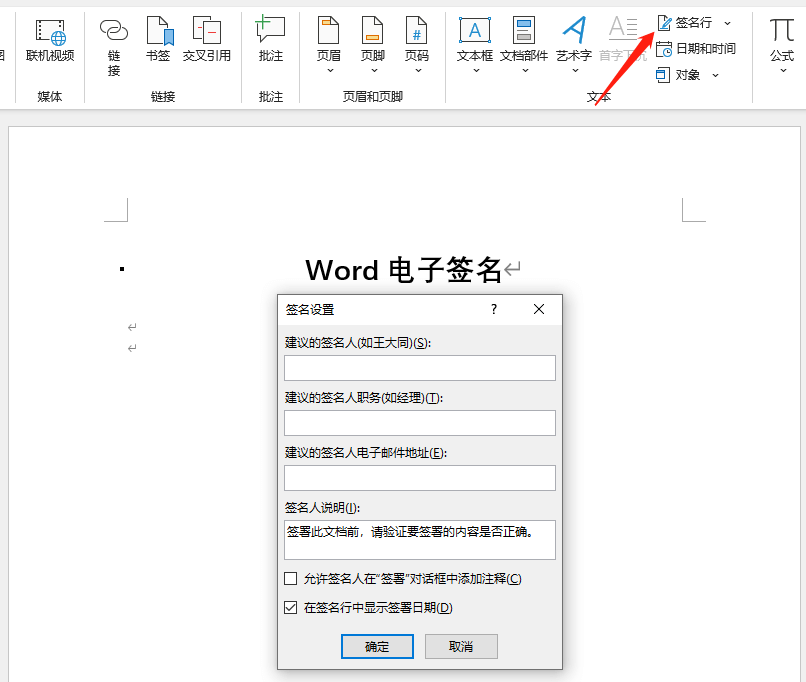Click the help question mark in dialog
This screenshot has height=682, width=806.
click(x=493, y=310)
